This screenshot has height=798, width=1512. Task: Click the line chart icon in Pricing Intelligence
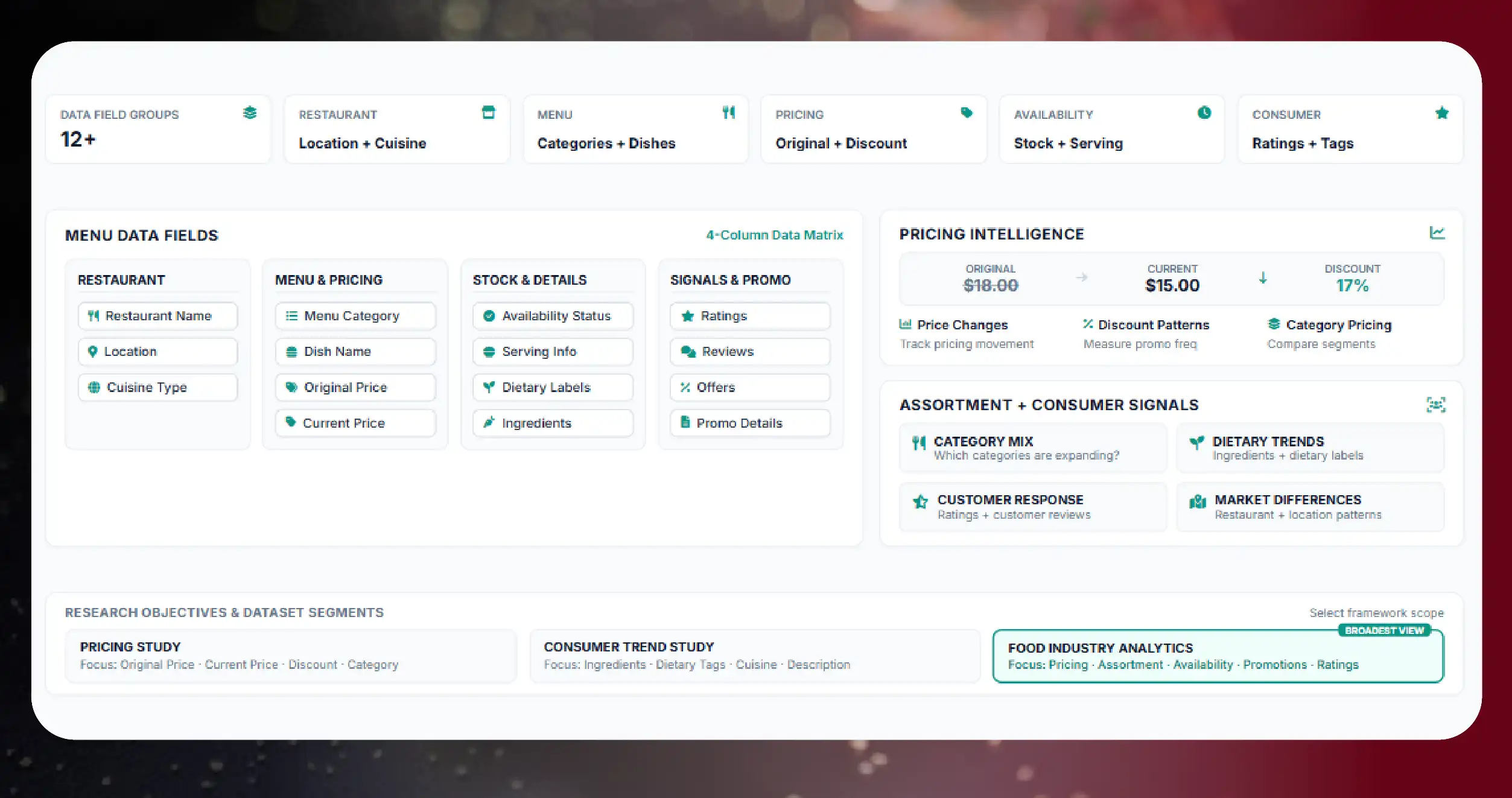point(1437,233)
